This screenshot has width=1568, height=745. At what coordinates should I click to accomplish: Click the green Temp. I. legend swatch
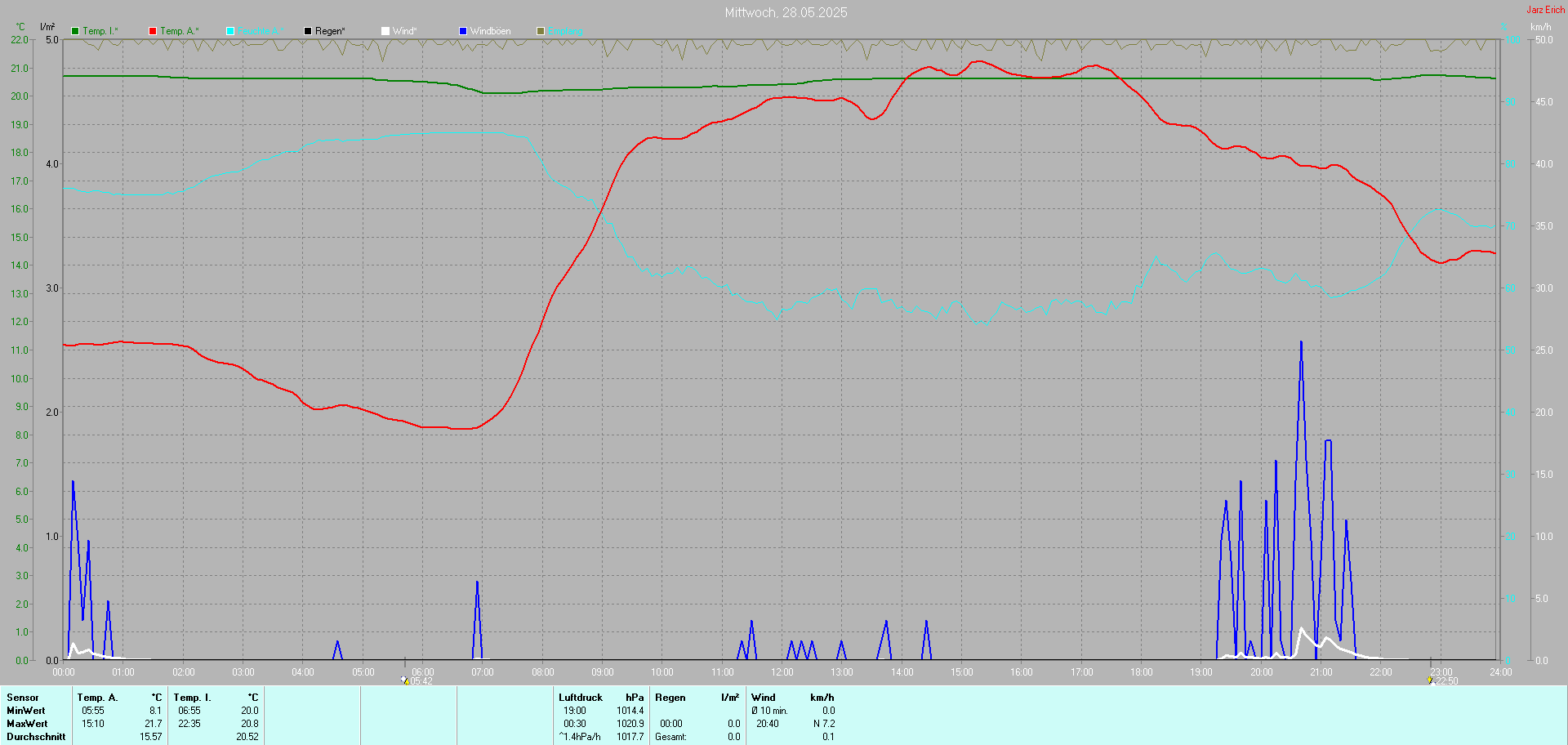(x=75, y=31)
